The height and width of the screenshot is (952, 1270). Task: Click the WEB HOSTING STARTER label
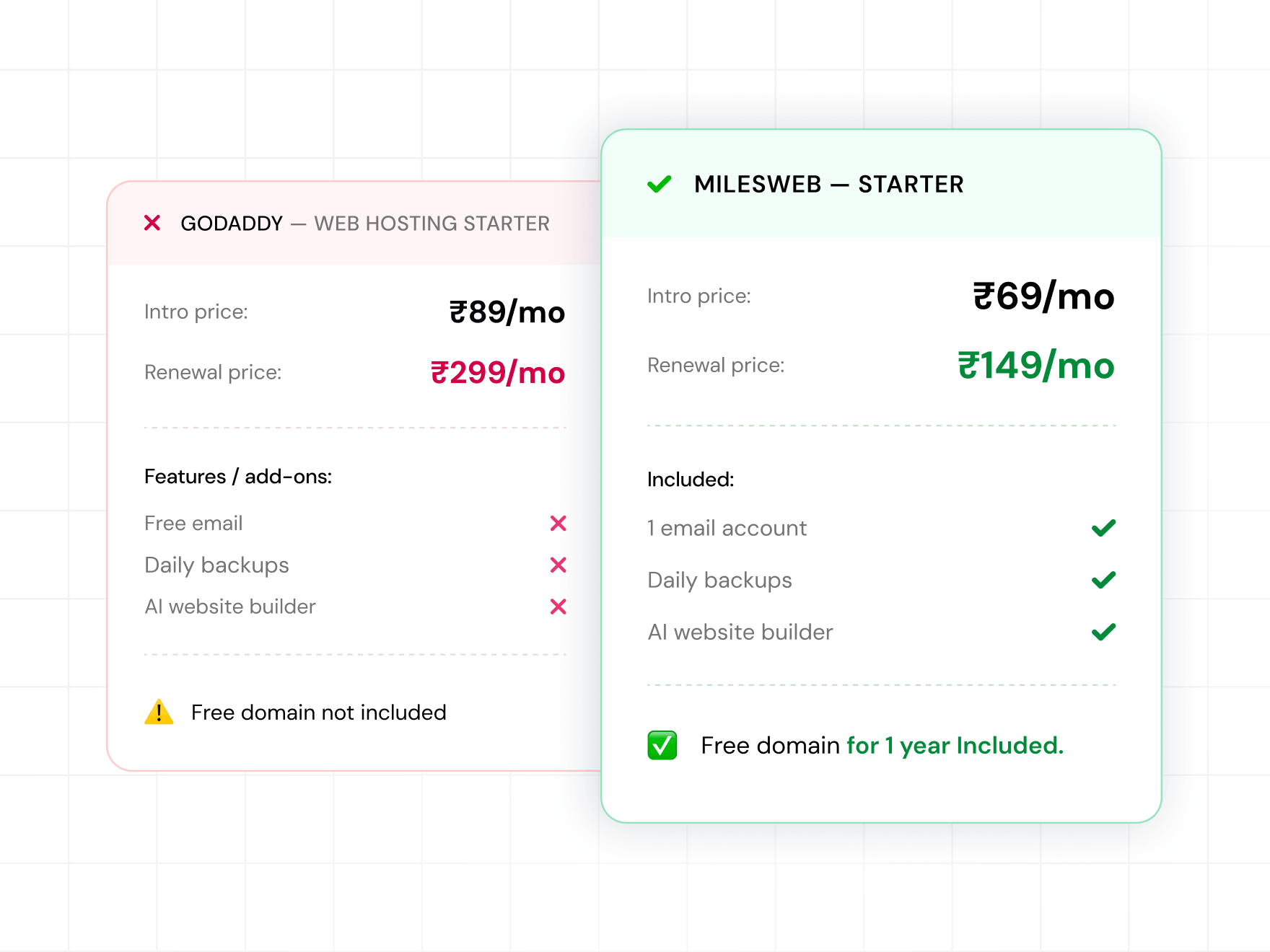coord(432,224)
